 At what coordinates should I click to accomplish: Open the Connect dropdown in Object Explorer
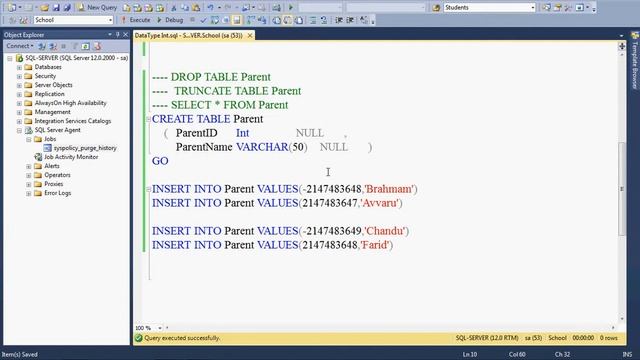click(x=20, y=46)
